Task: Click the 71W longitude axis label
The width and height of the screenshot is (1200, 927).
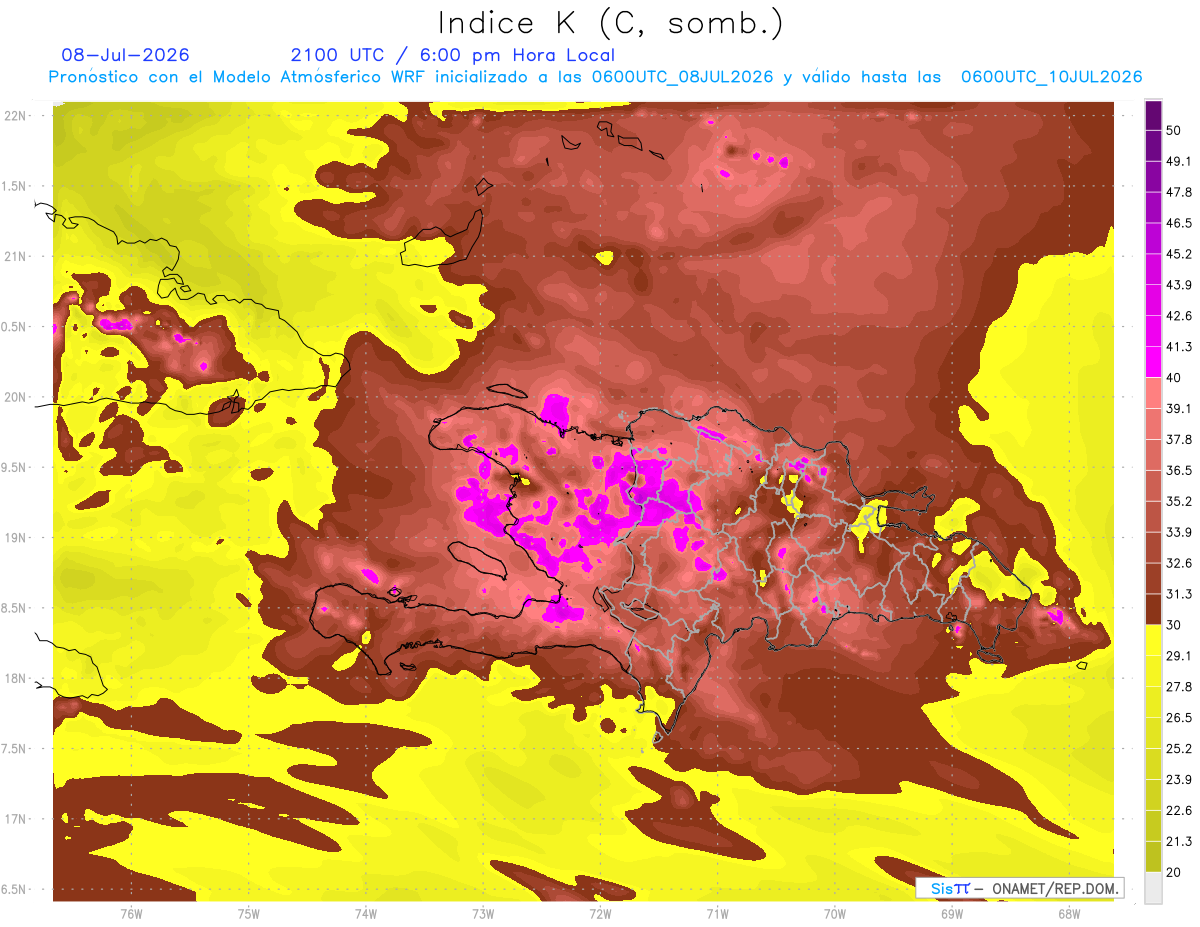Action: point(717,914)
